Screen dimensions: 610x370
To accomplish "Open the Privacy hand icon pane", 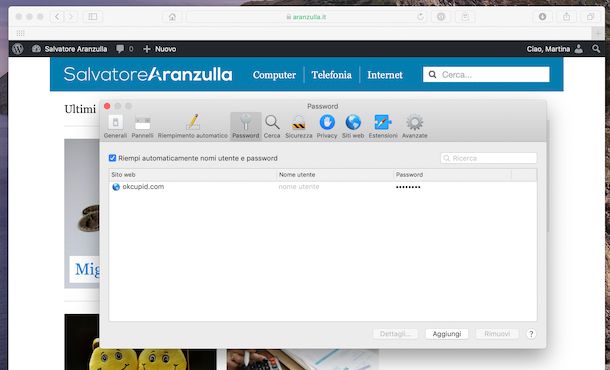I will 327,126.
